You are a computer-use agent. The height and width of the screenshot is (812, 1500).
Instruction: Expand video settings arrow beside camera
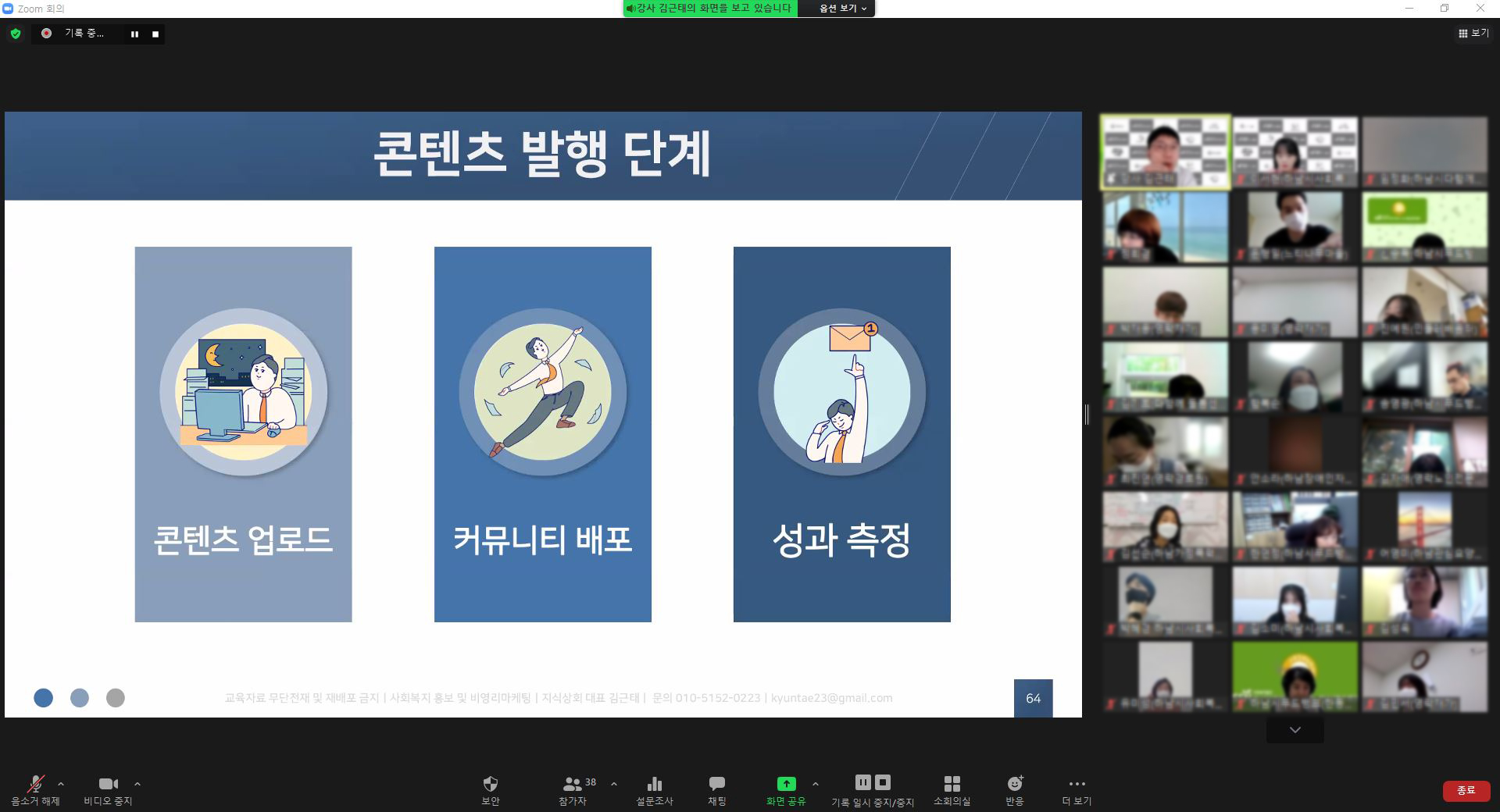(x=137, y=784)
